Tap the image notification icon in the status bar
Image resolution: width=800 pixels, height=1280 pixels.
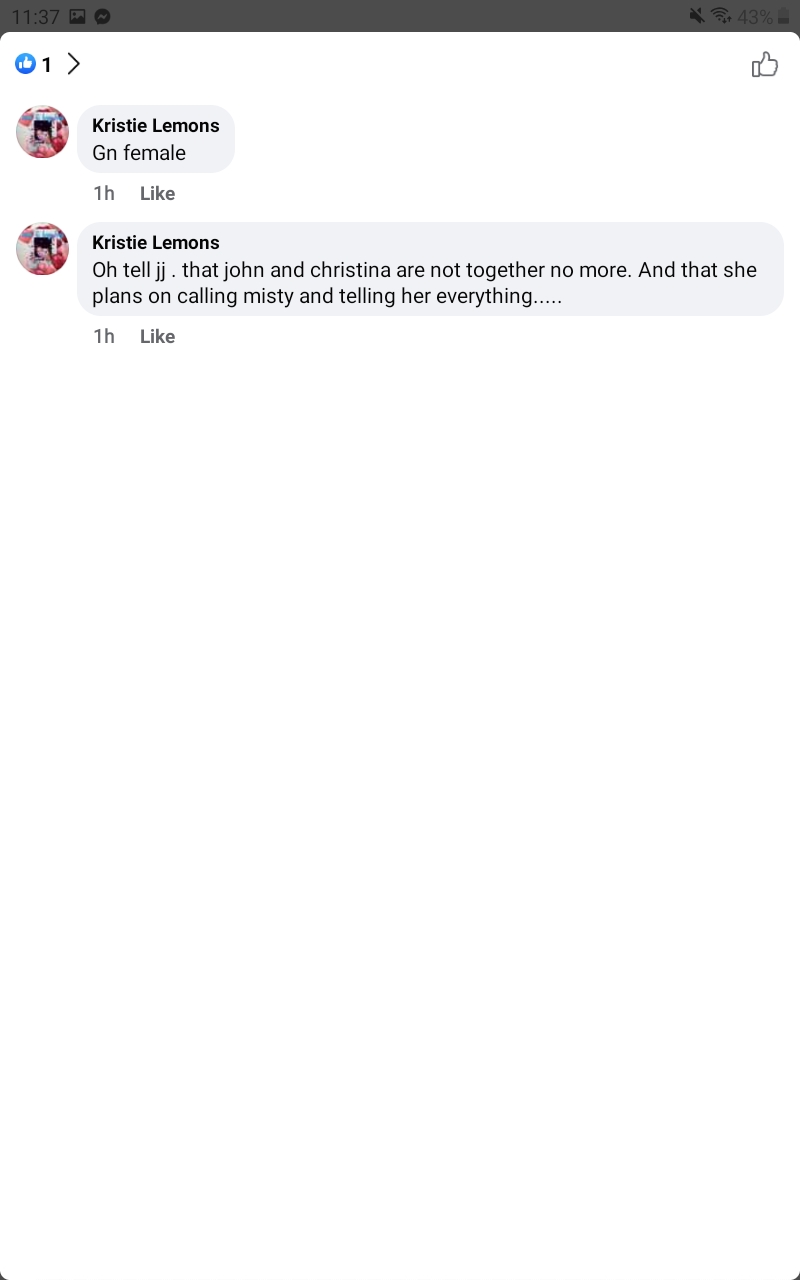coord(77,16)
